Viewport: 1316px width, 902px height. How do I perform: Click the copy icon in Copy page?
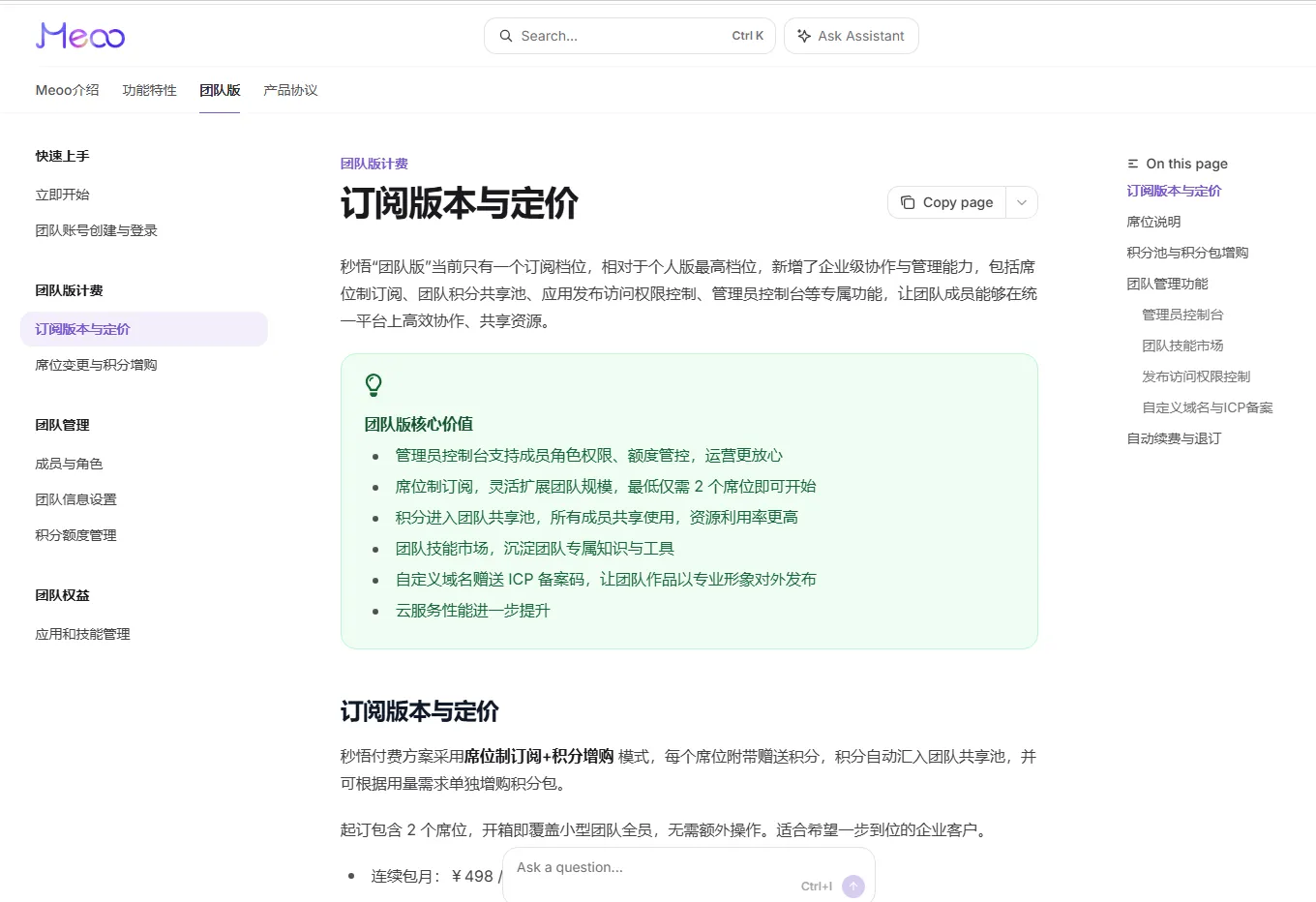coord(908,202)
